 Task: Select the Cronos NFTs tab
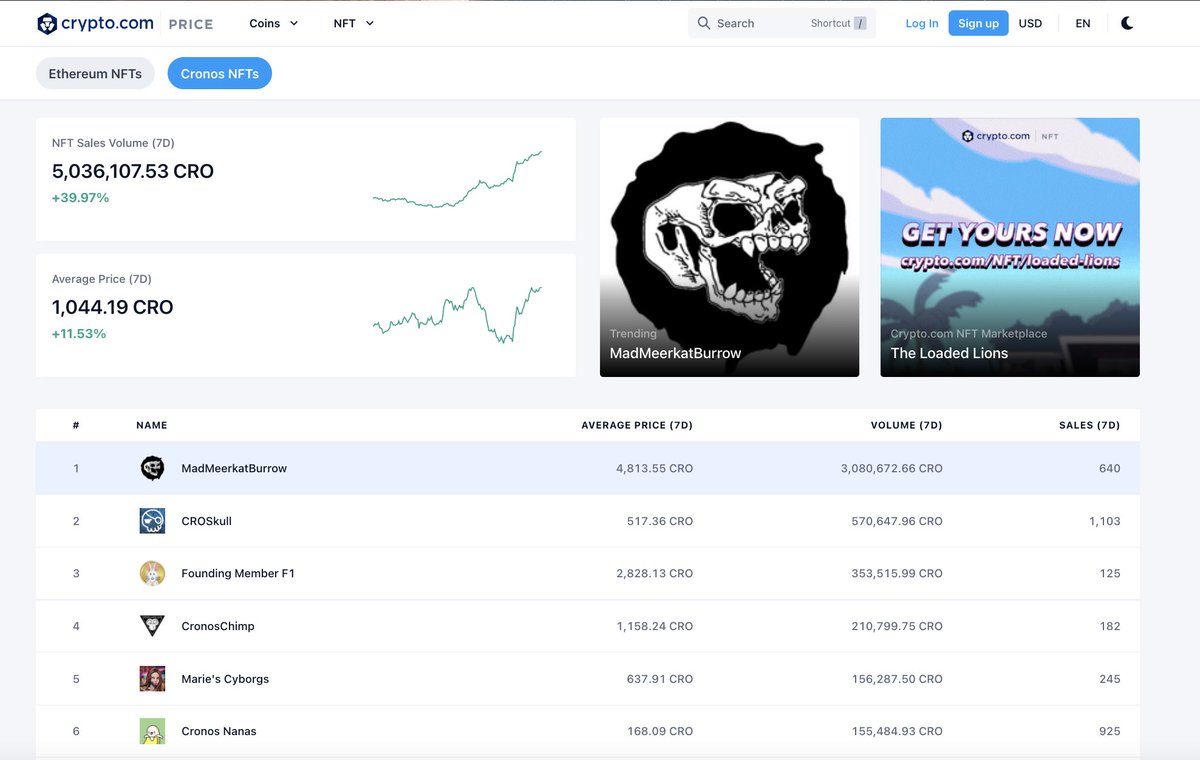click(220, 73)
